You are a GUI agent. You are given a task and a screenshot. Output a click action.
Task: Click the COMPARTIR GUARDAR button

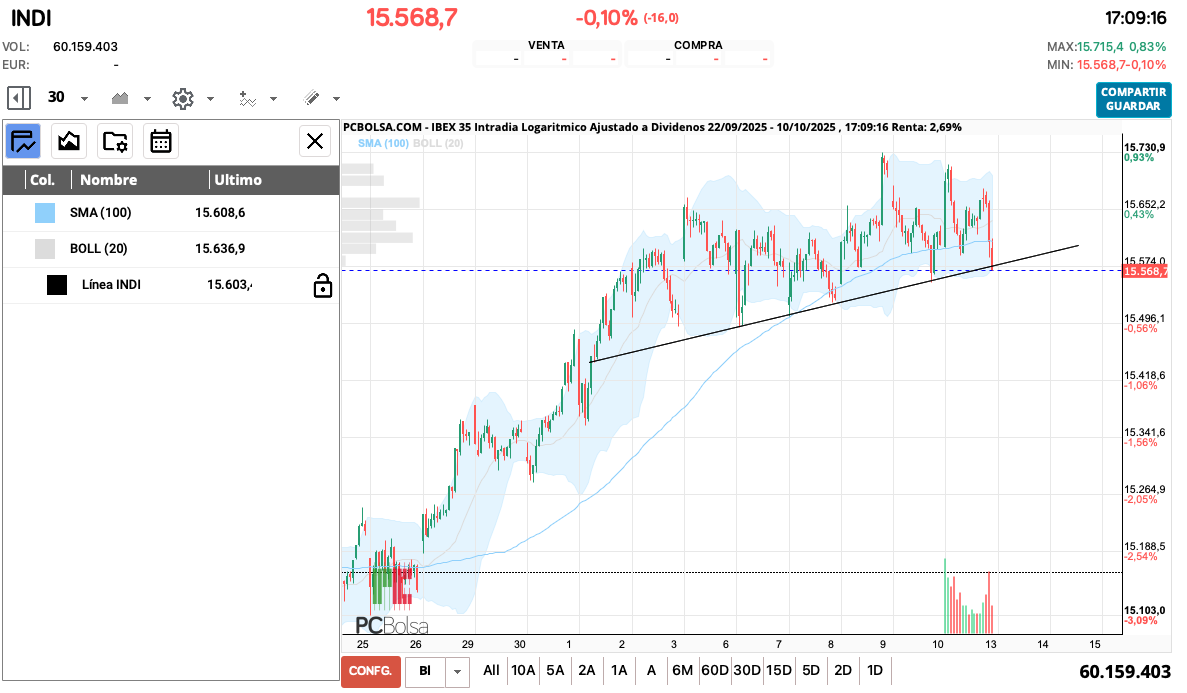tap(1133, 99)
